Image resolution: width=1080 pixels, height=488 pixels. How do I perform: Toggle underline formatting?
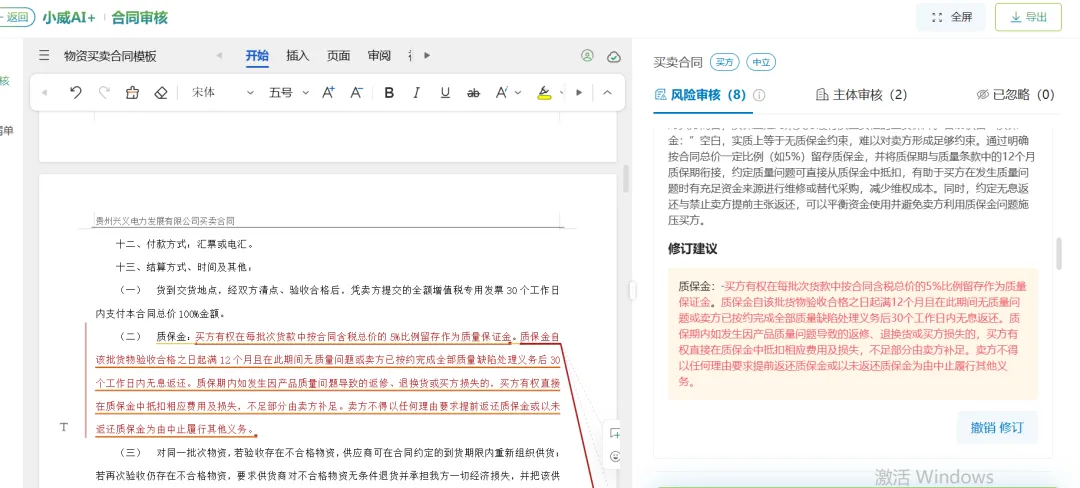coord(445,93)
